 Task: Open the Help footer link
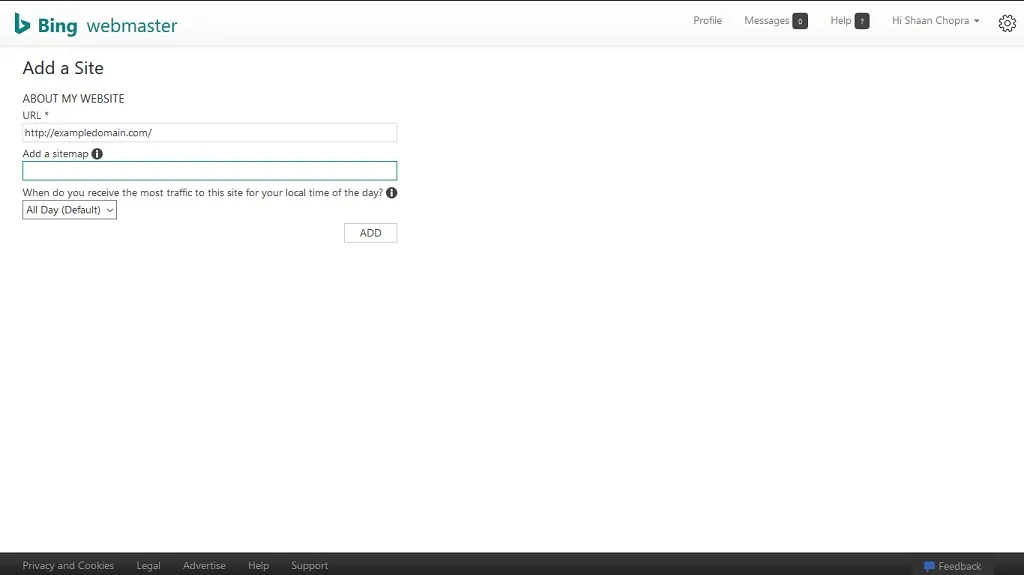[x=258, y=565]
